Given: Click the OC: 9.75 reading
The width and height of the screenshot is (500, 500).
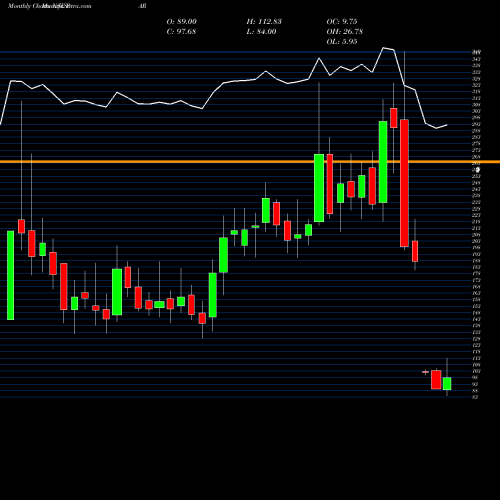Looking at the screenshot, I should point(342,22).
